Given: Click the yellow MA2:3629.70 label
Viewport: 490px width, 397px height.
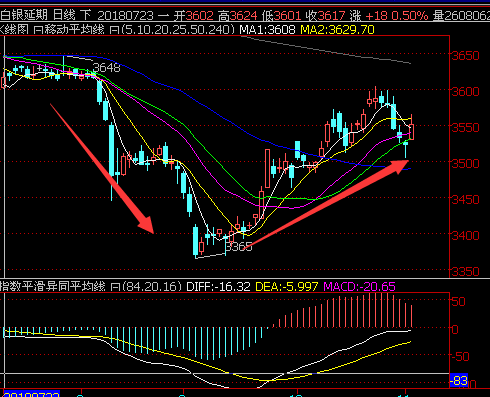Looking at the screenshot, I should click(x=337, y=30).
